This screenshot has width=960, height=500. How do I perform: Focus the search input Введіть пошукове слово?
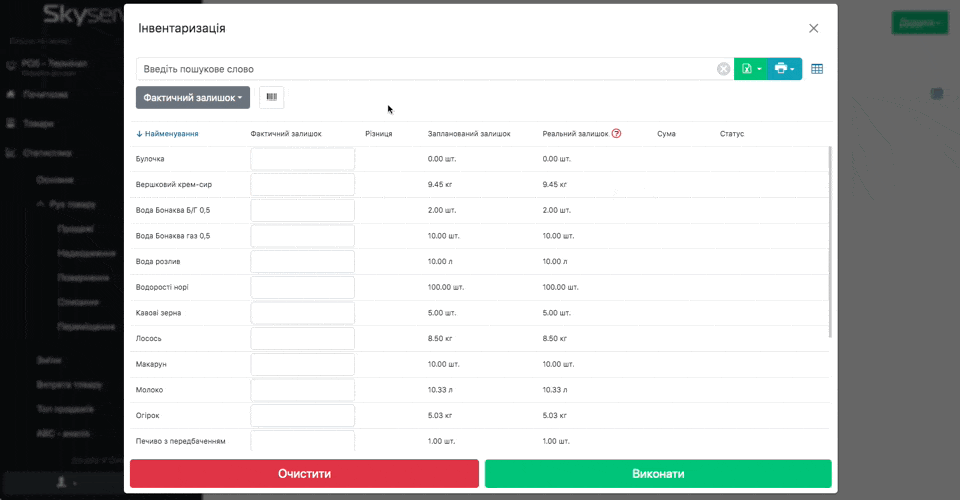(x=425, y=69)
